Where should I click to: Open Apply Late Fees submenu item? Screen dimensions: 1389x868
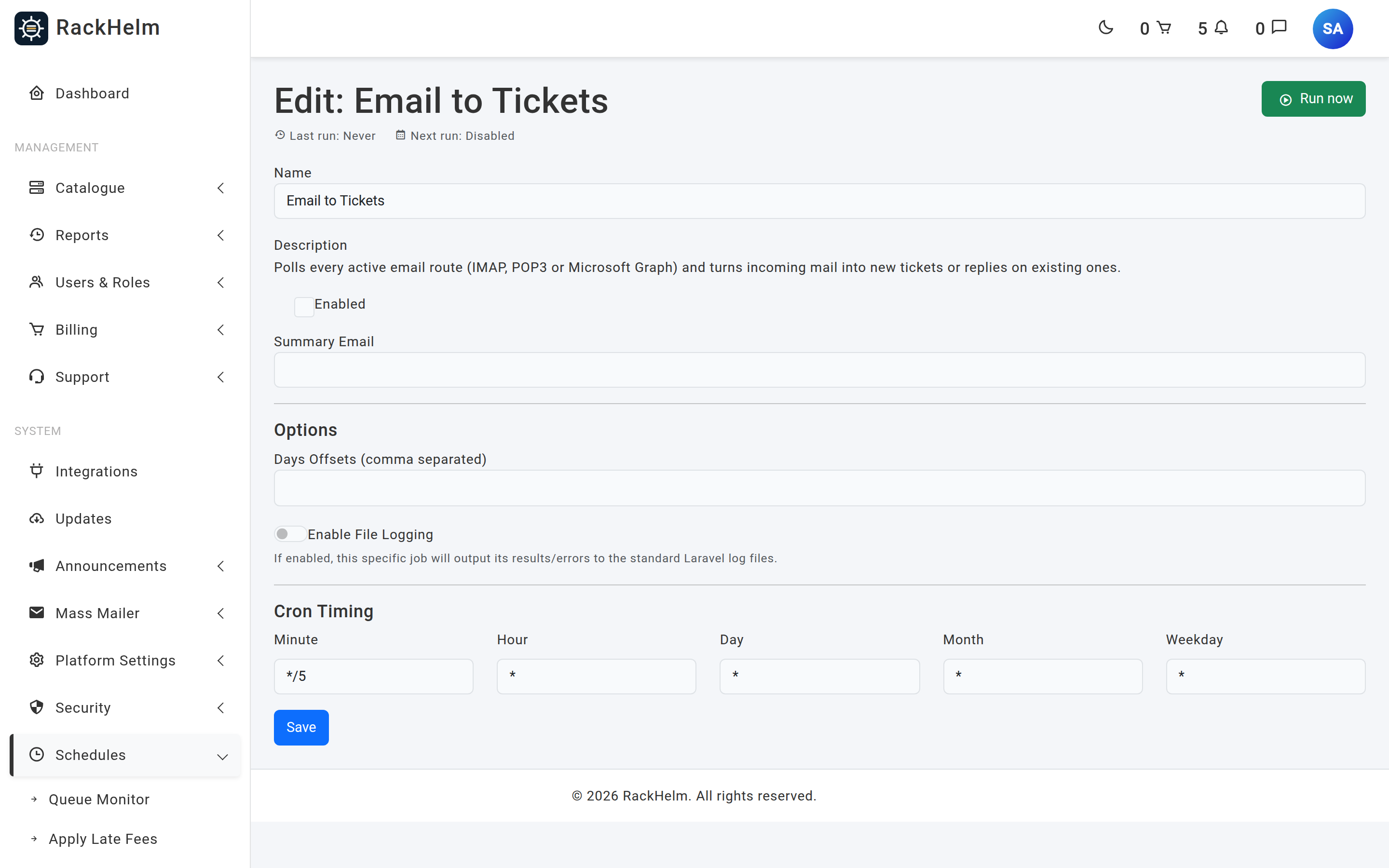(x=103, y=839)
